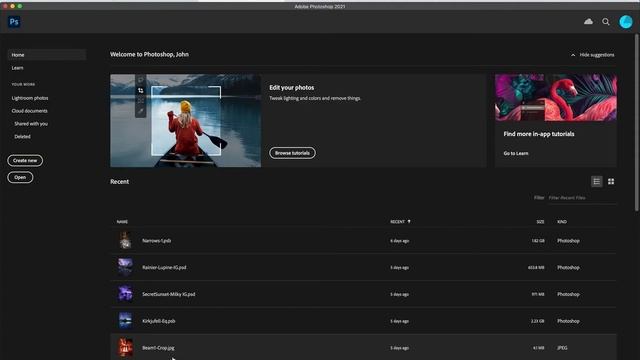Screen dimensions: 640x360
Task: Open Shared with you
Action: (31, 124)
